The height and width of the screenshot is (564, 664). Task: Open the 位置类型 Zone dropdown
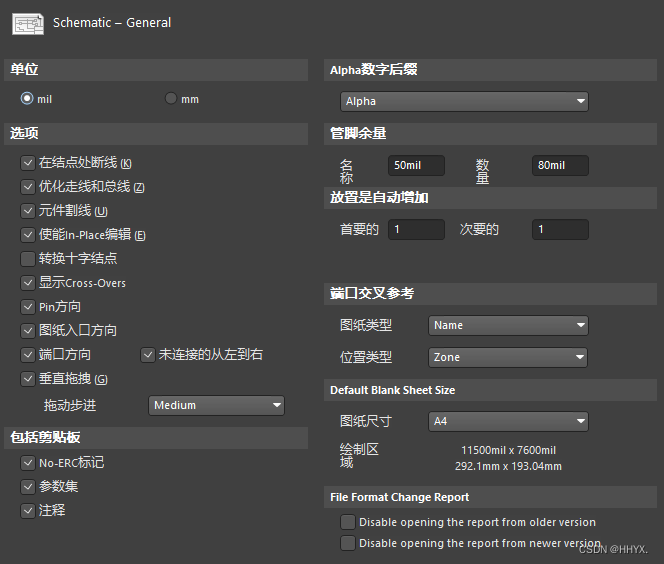click(x=508, y=357)
